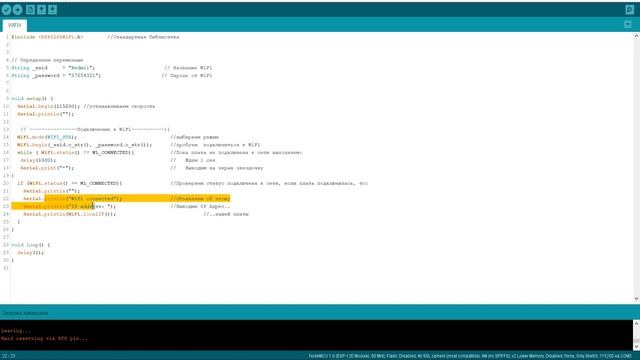This screenshot has height=360, width=640.
Task: Click the Verify checkmark icon
Action: point(7,9)
